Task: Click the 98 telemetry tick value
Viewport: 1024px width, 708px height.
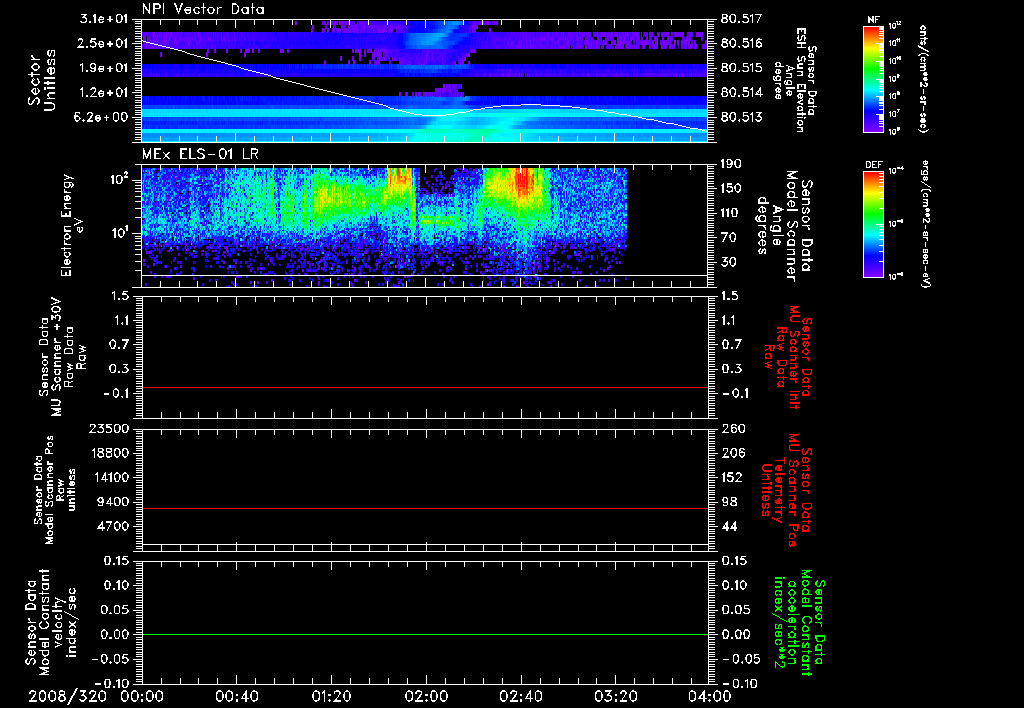Action: 729,502
